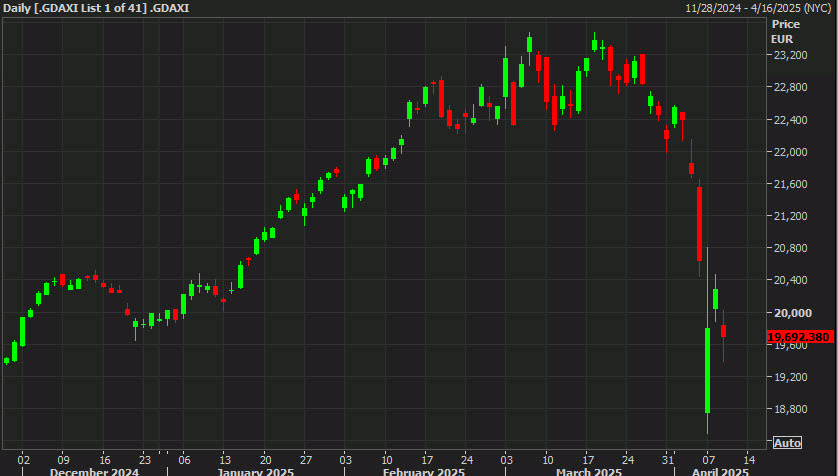
Task: Click the '31' date tick on time axis
Action: click(668, 459)
